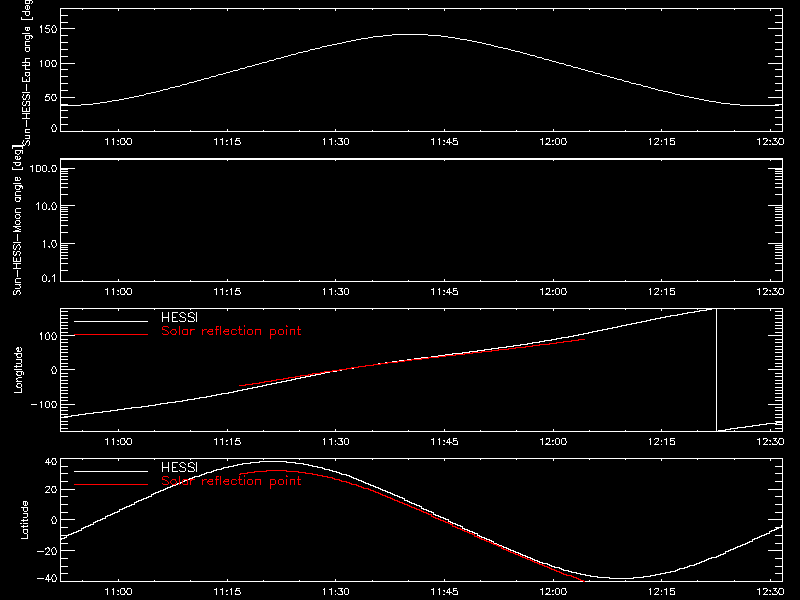Click red legend line in Longitude plot

click(x=111, y=335)
